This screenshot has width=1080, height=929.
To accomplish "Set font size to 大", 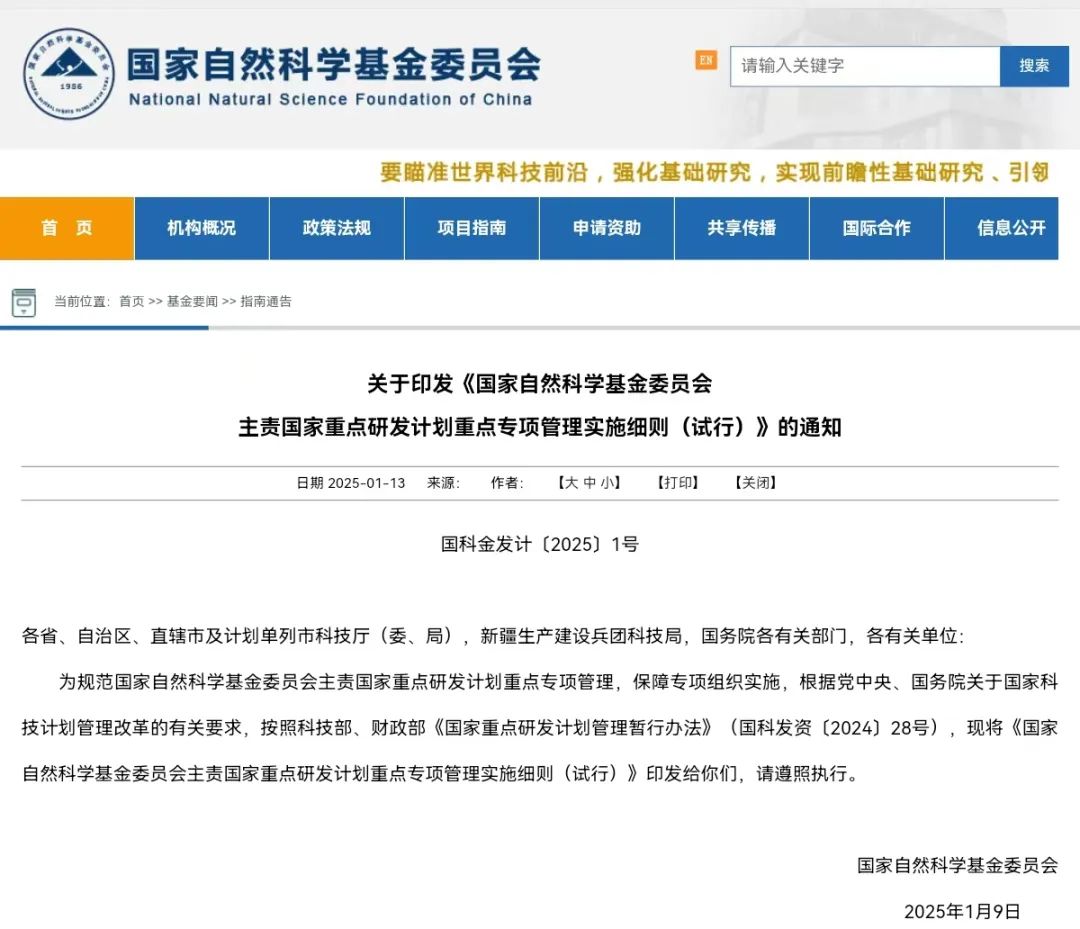I will click(x=572, y=483).
